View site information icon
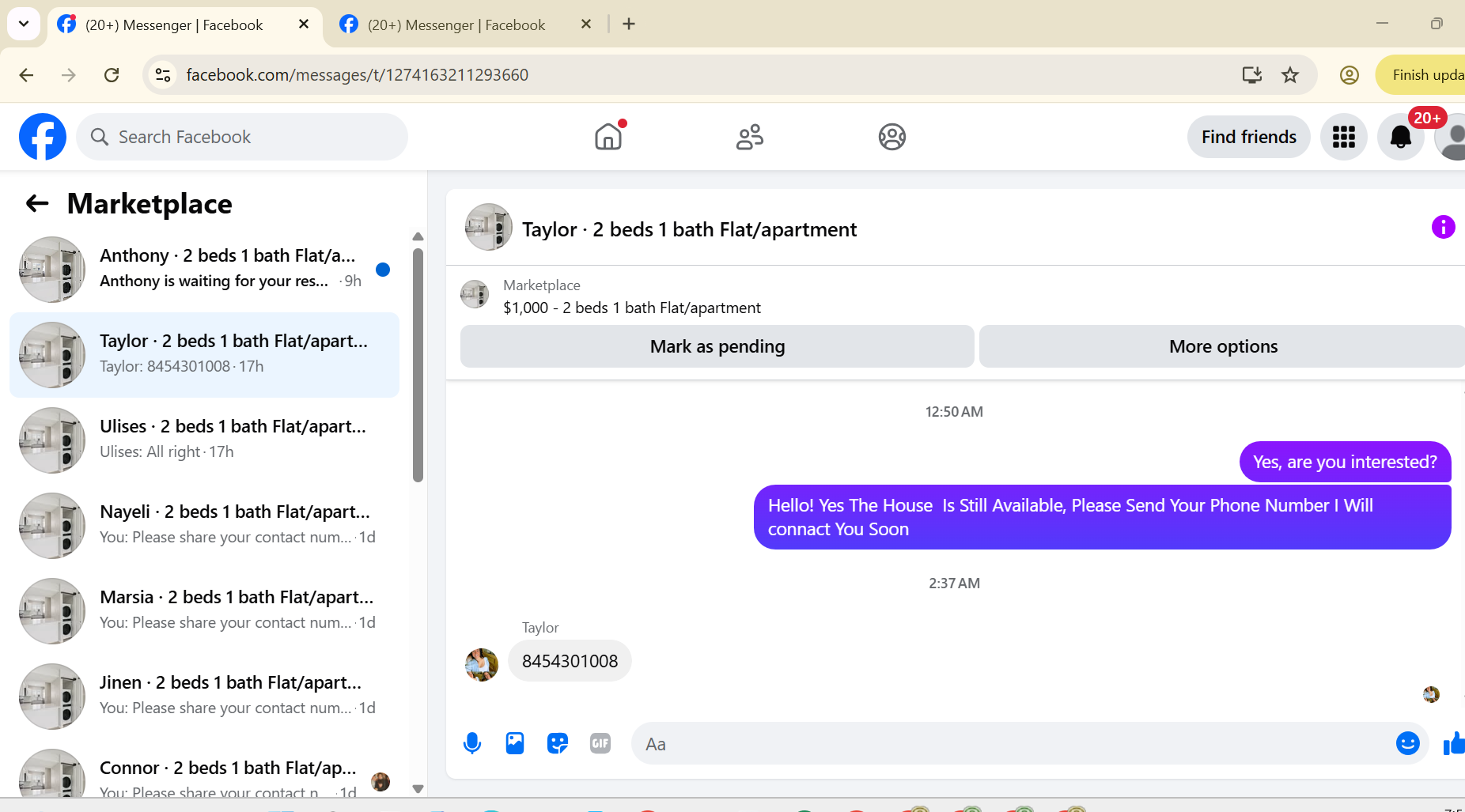 (x=163, y=75)
